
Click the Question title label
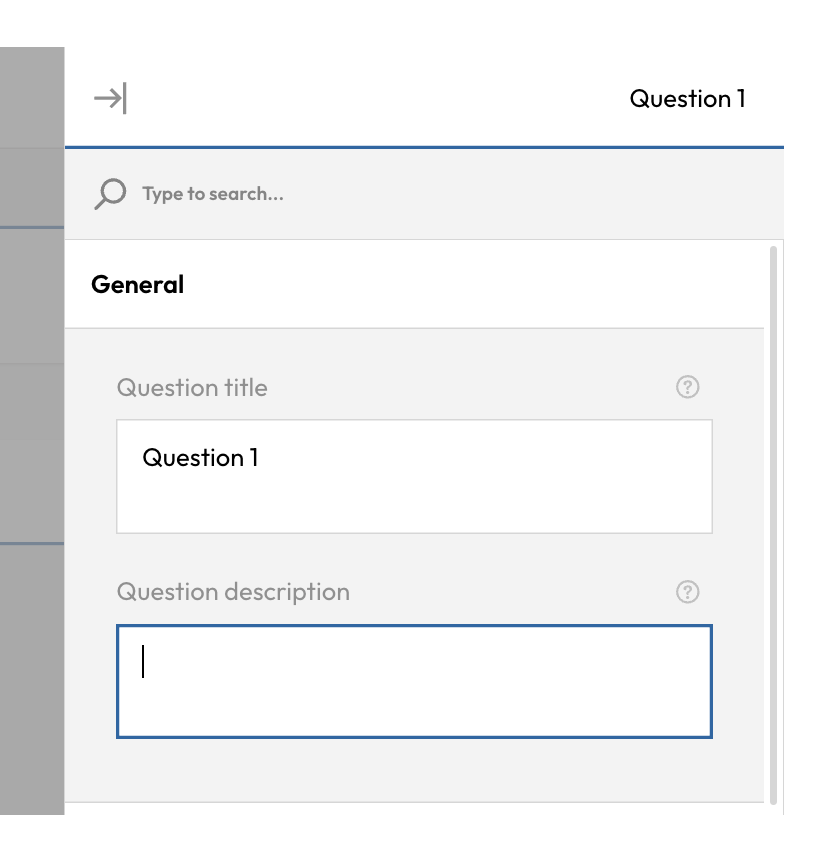click(x=192, y=387)
